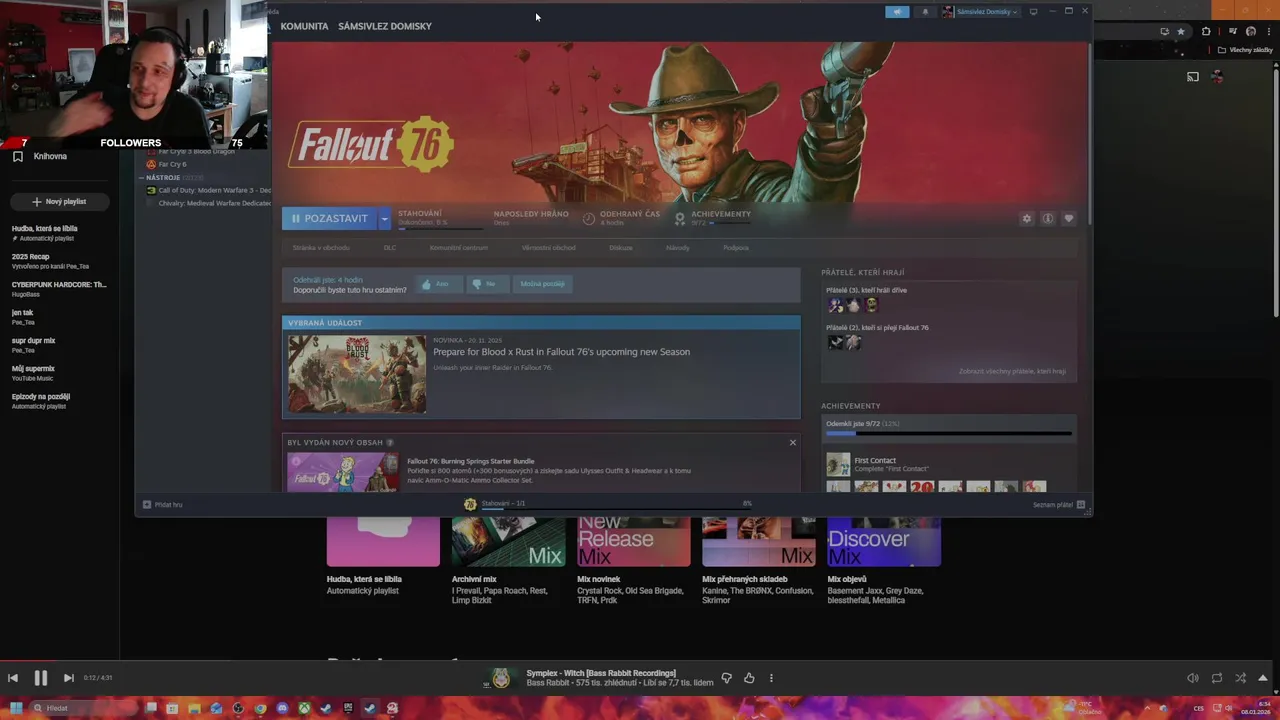
Task: Open the CYBERPUNK HARDCORE playlist
Action: 59,289
